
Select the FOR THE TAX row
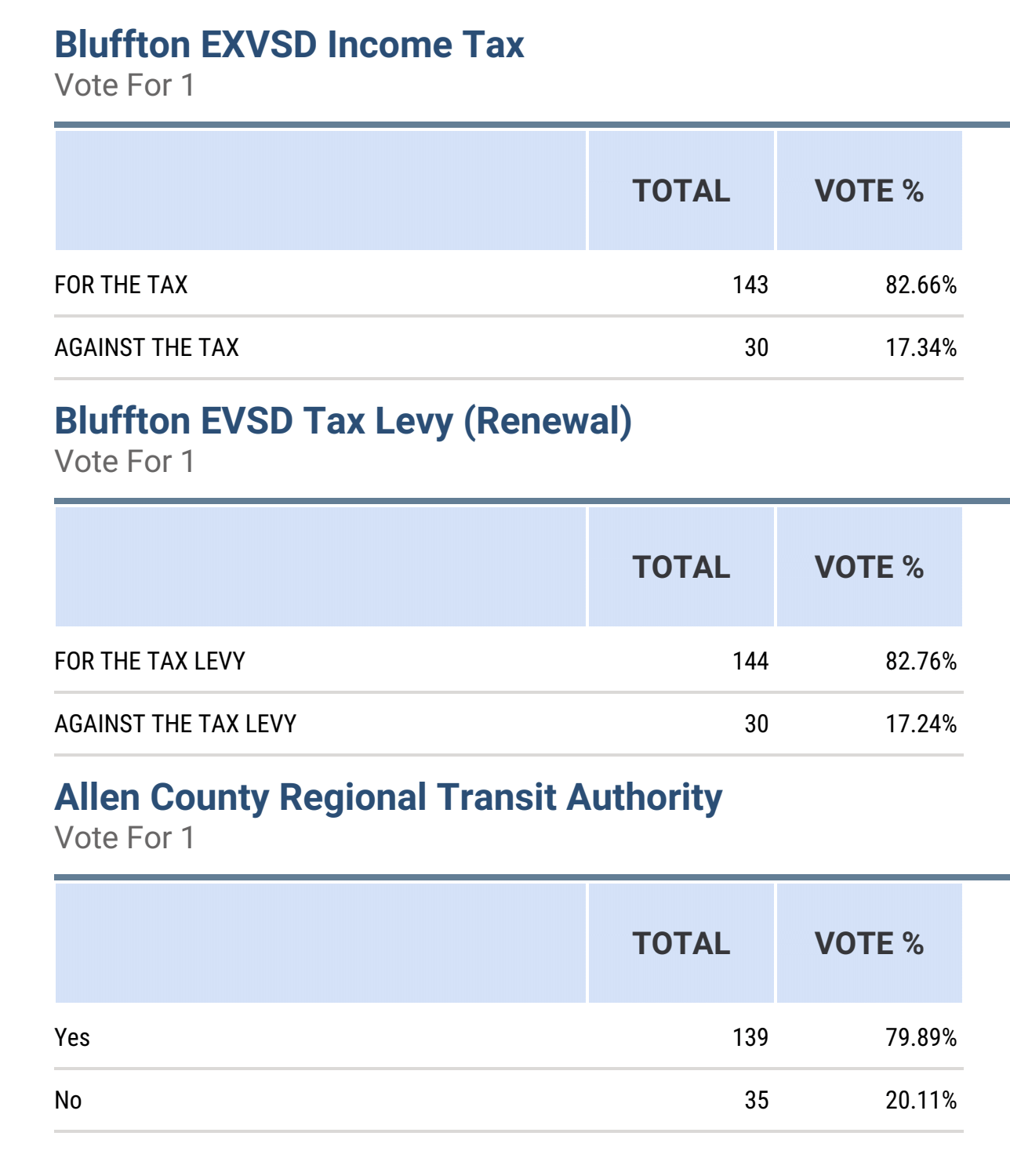(x=509, y=285)
